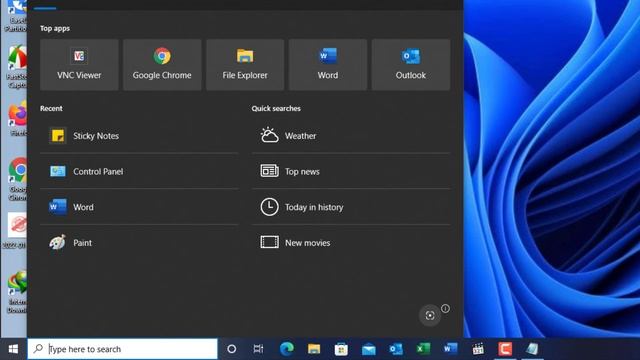Open Outlook from the taskbar
640x360 pixels.
pyautogui.click(x=396, y=349)
